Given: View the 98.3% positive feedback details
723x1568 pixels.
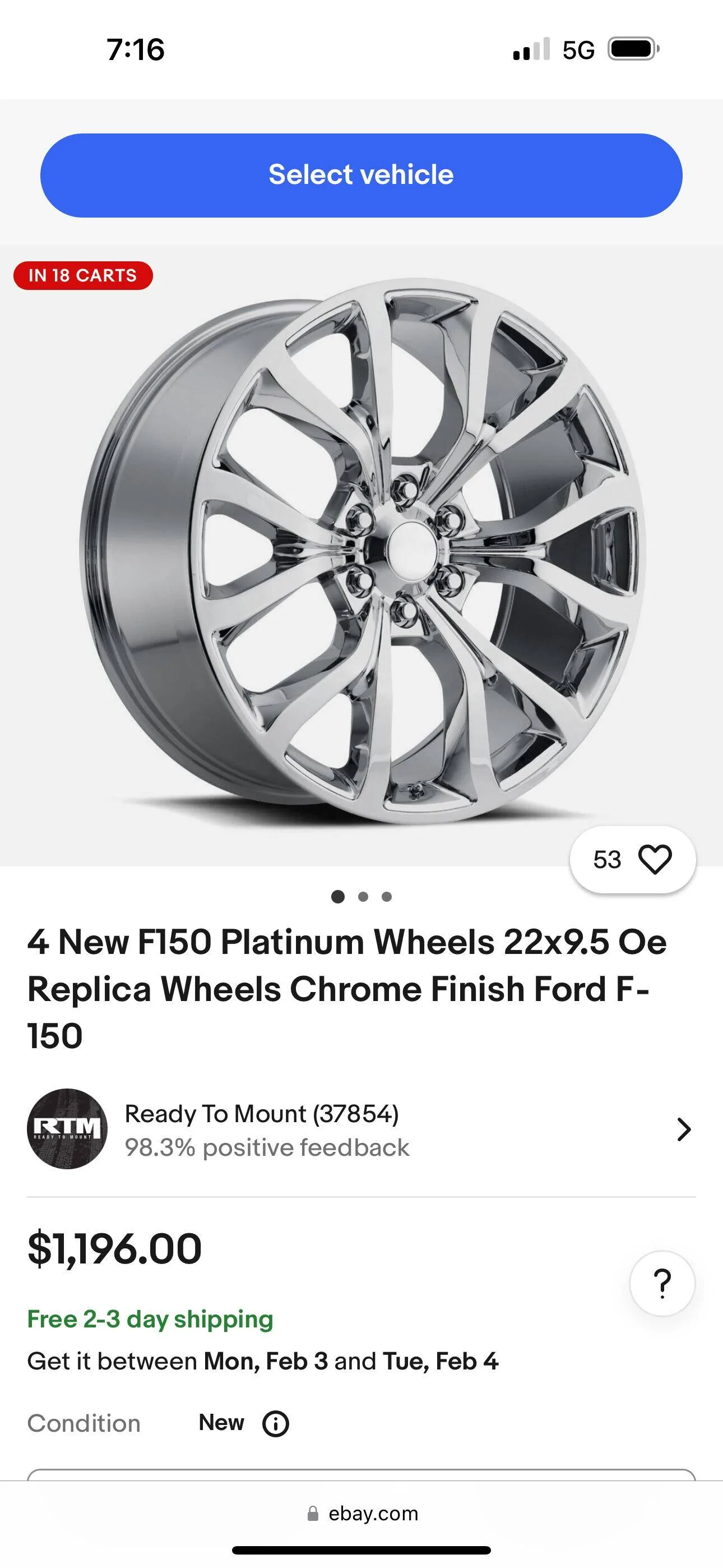Looking at the screenshot, I should [267, 1147].
